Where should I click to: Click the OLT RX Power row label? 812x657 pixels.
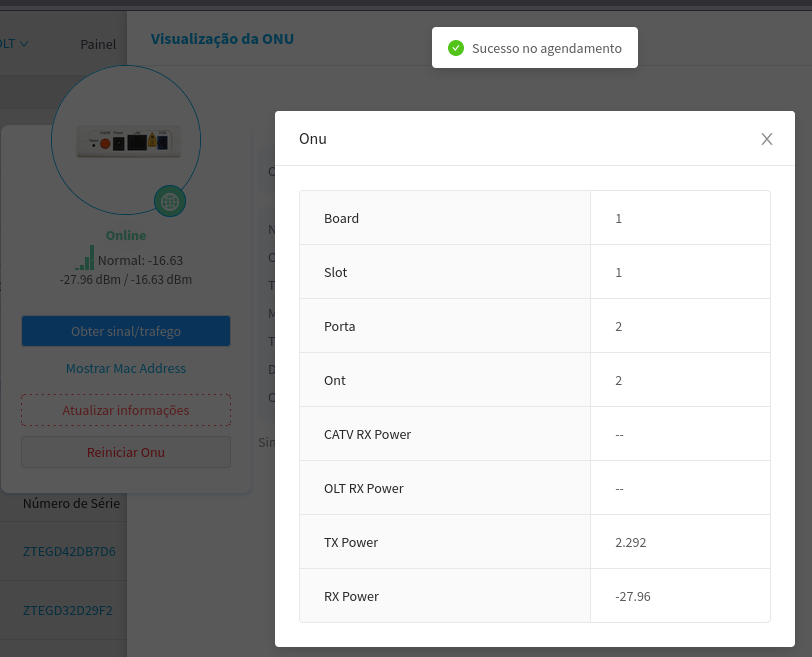click(x=364, y=488)
